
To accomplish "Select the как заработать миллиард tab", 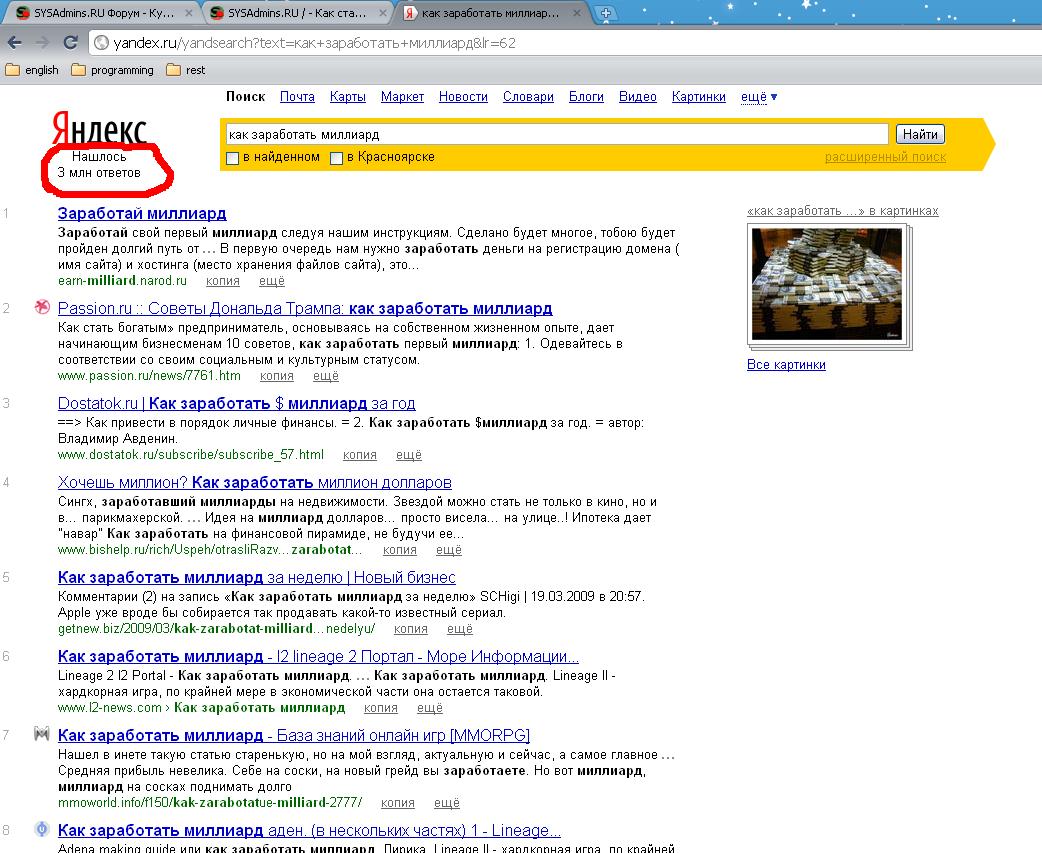I will click(x=490, y=13).
